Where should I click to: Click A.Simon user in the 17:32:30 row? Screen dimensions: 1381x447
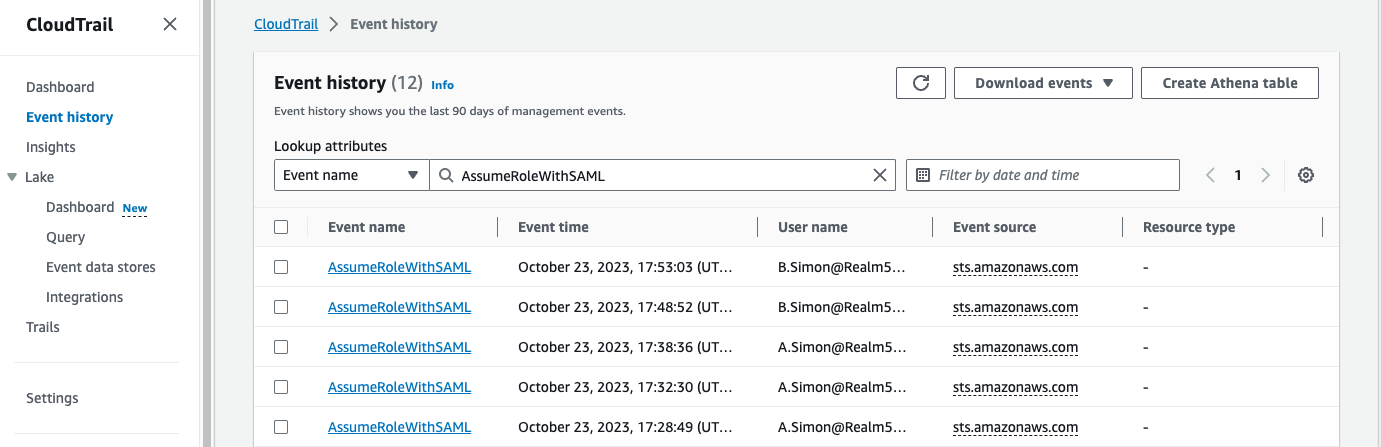(842, 387)
